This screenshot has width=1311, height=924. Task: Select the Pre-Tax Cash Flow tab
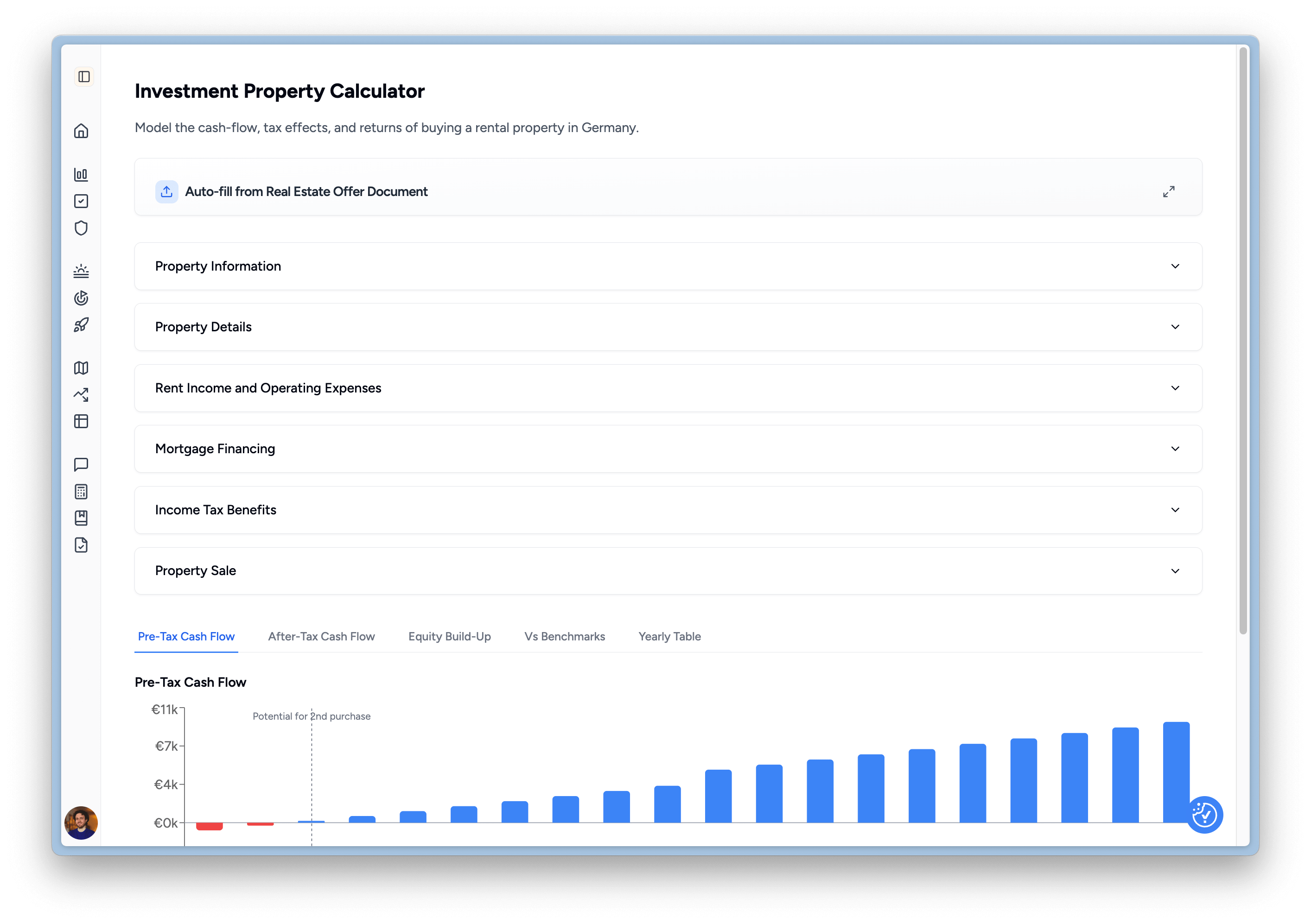186,636
